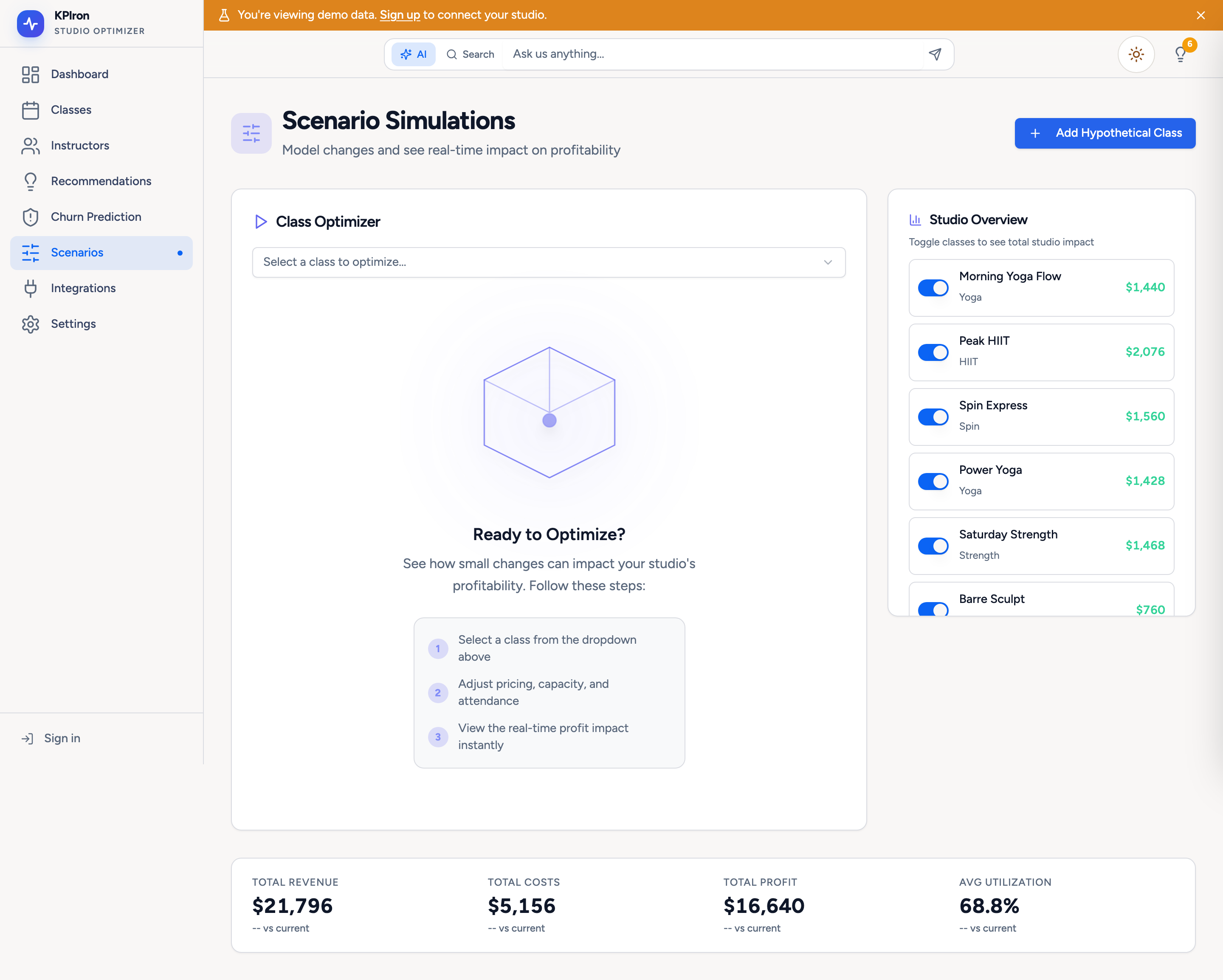Disable the Spin Express class toggle
The width and height of the screenshot is (1223, 980).
point(933,417)
